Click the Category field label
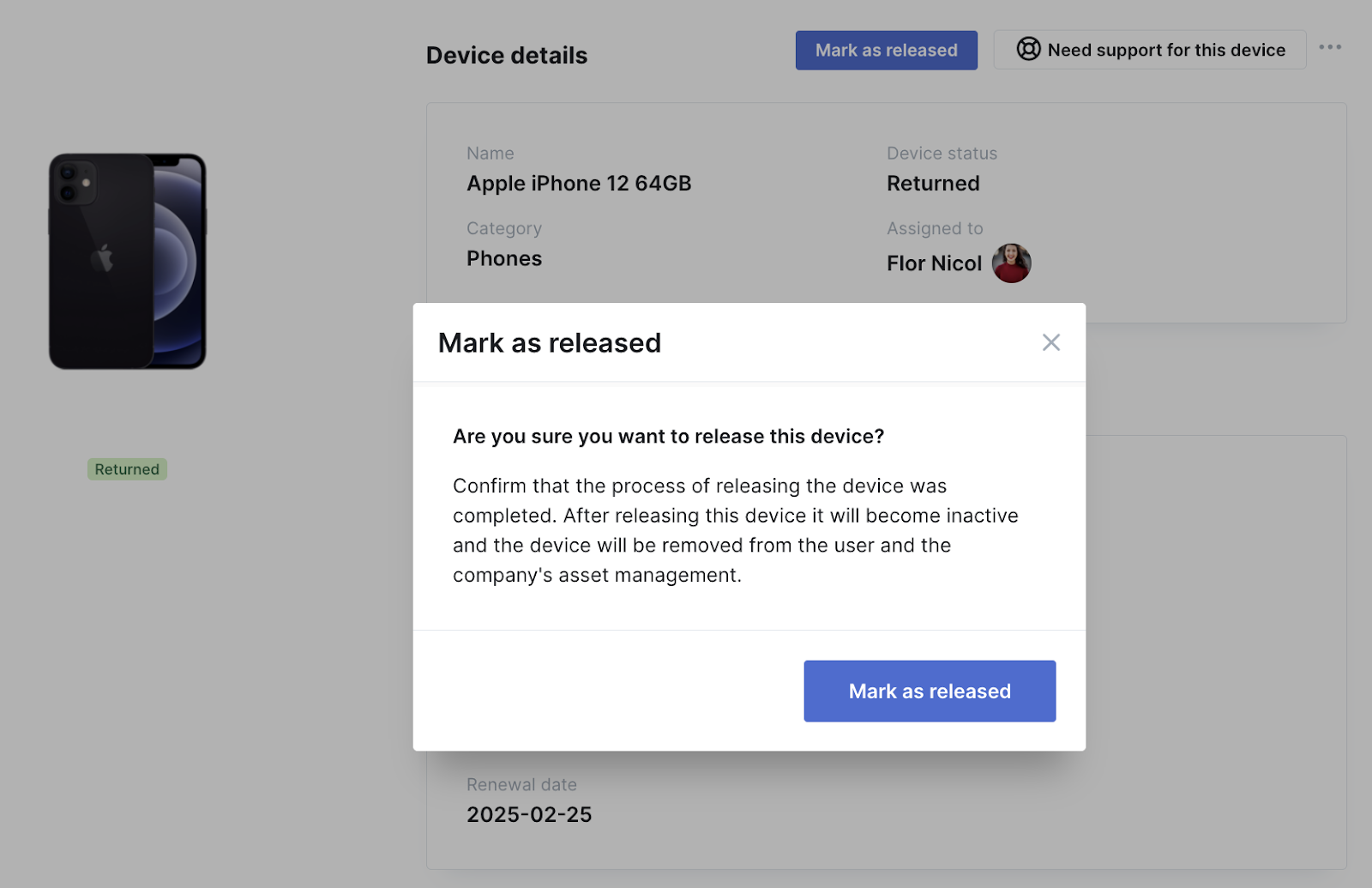This screenshot has height=888, width=1372. click(504, 228)
